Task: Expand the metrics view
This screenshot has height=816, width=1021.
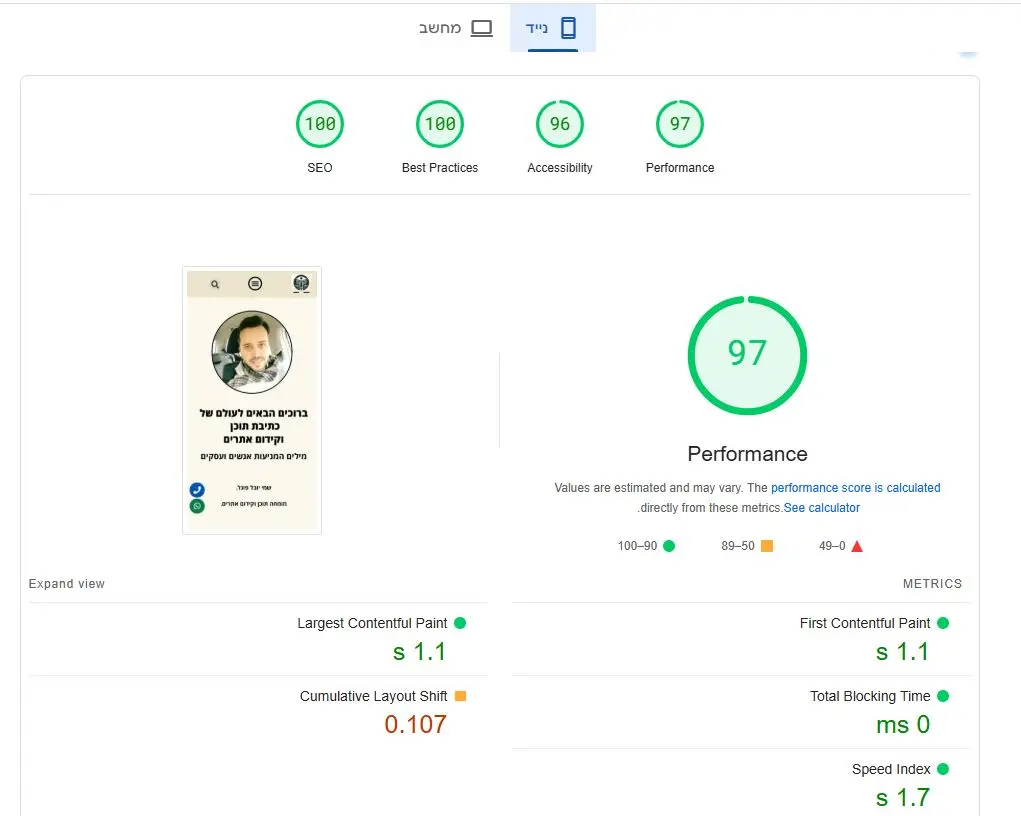Action: coord(67,584)
